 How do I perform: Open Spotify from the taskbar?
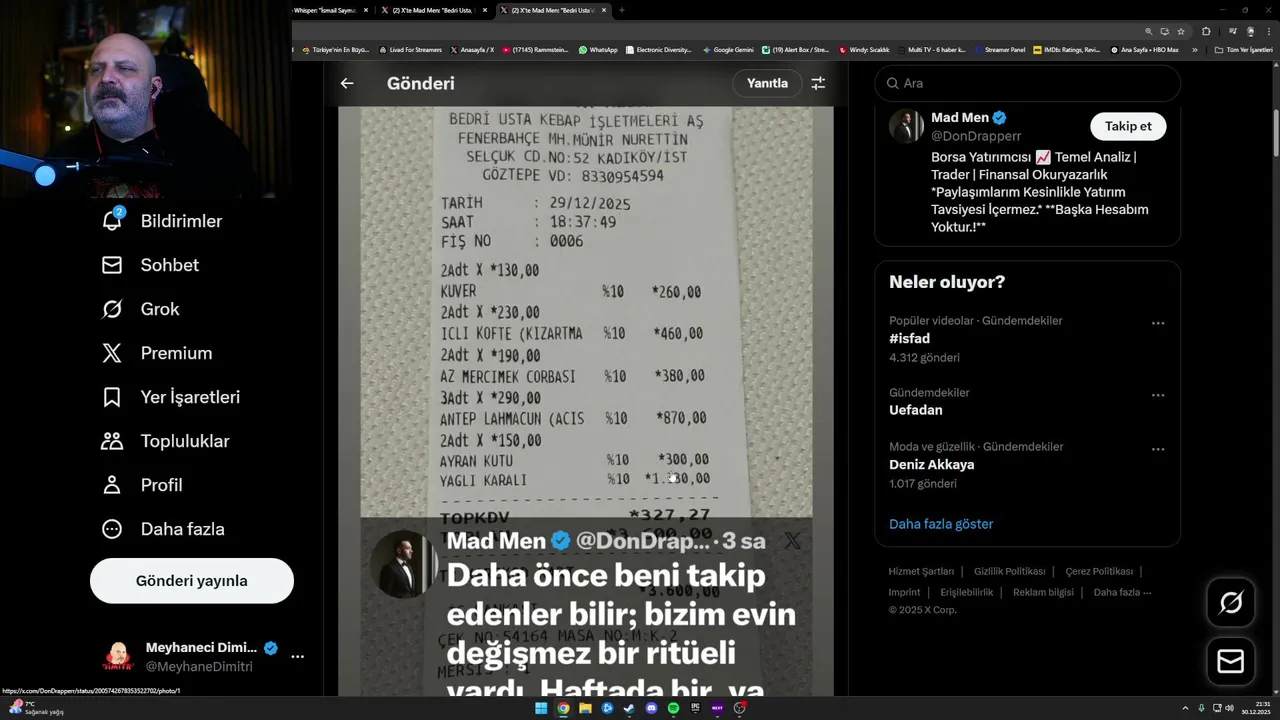coord(673,708)
